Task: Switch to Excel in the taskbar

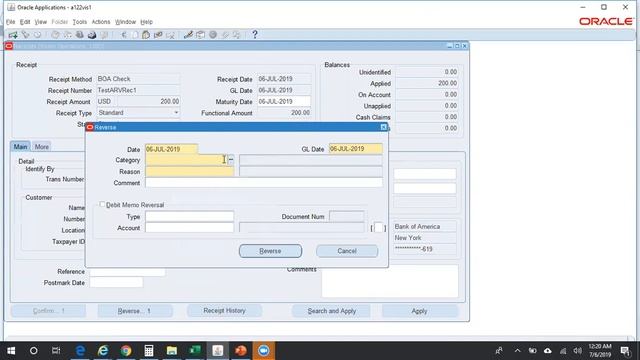Action: [x=195, y=351]
